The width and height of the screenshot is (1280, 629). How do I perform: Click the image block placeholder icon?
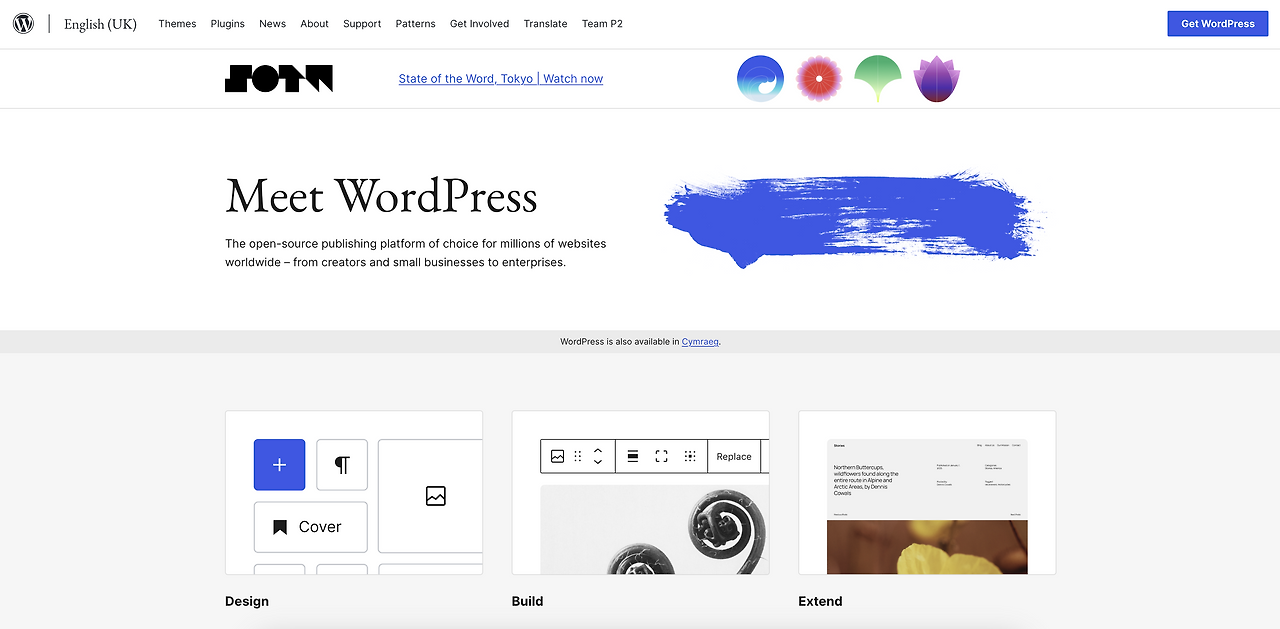click(x=435, y=496)
